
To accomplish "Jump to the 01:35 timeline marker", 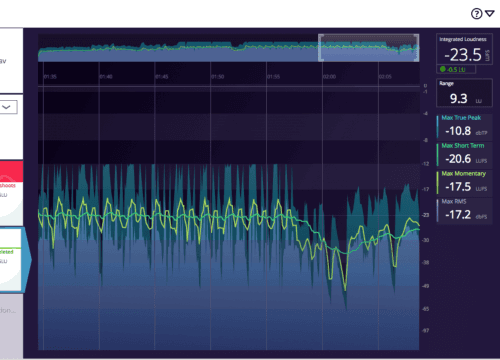I will 50,77.
